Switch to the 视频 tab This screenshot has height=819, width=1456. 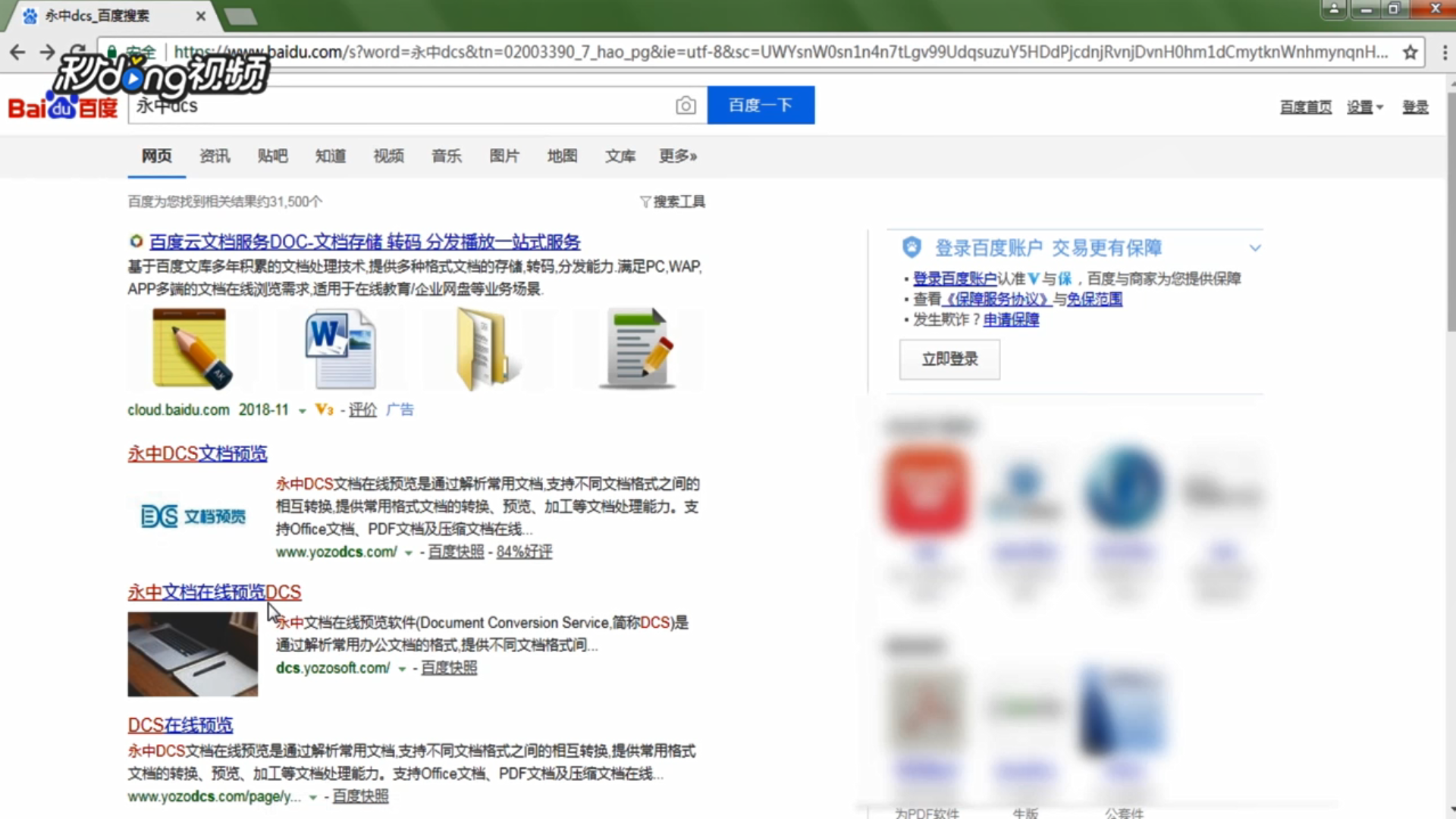[x=388, y=155]
